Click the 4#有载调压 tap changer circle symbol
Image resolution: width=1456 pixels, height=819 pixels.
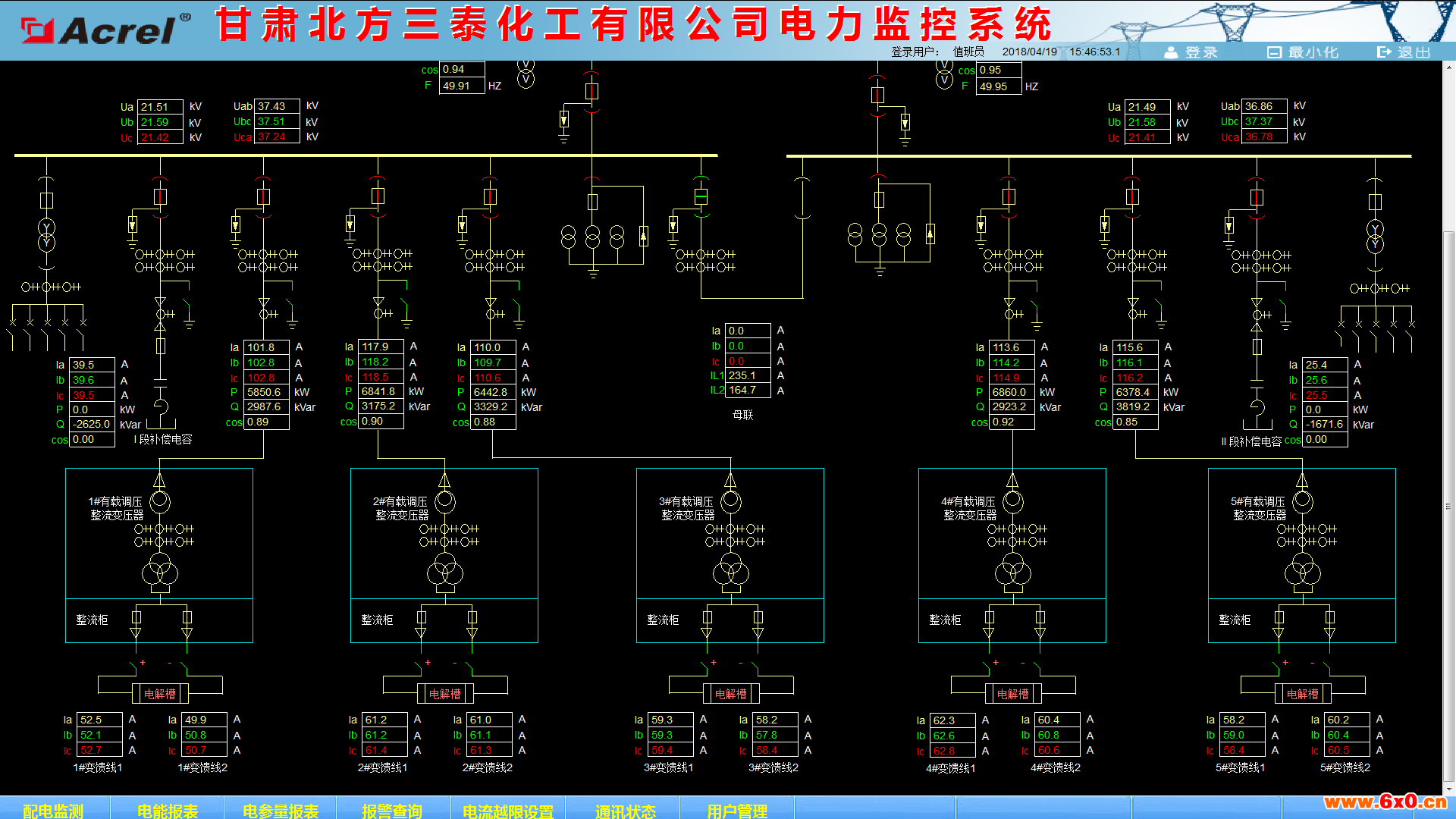coord(1013,500)
